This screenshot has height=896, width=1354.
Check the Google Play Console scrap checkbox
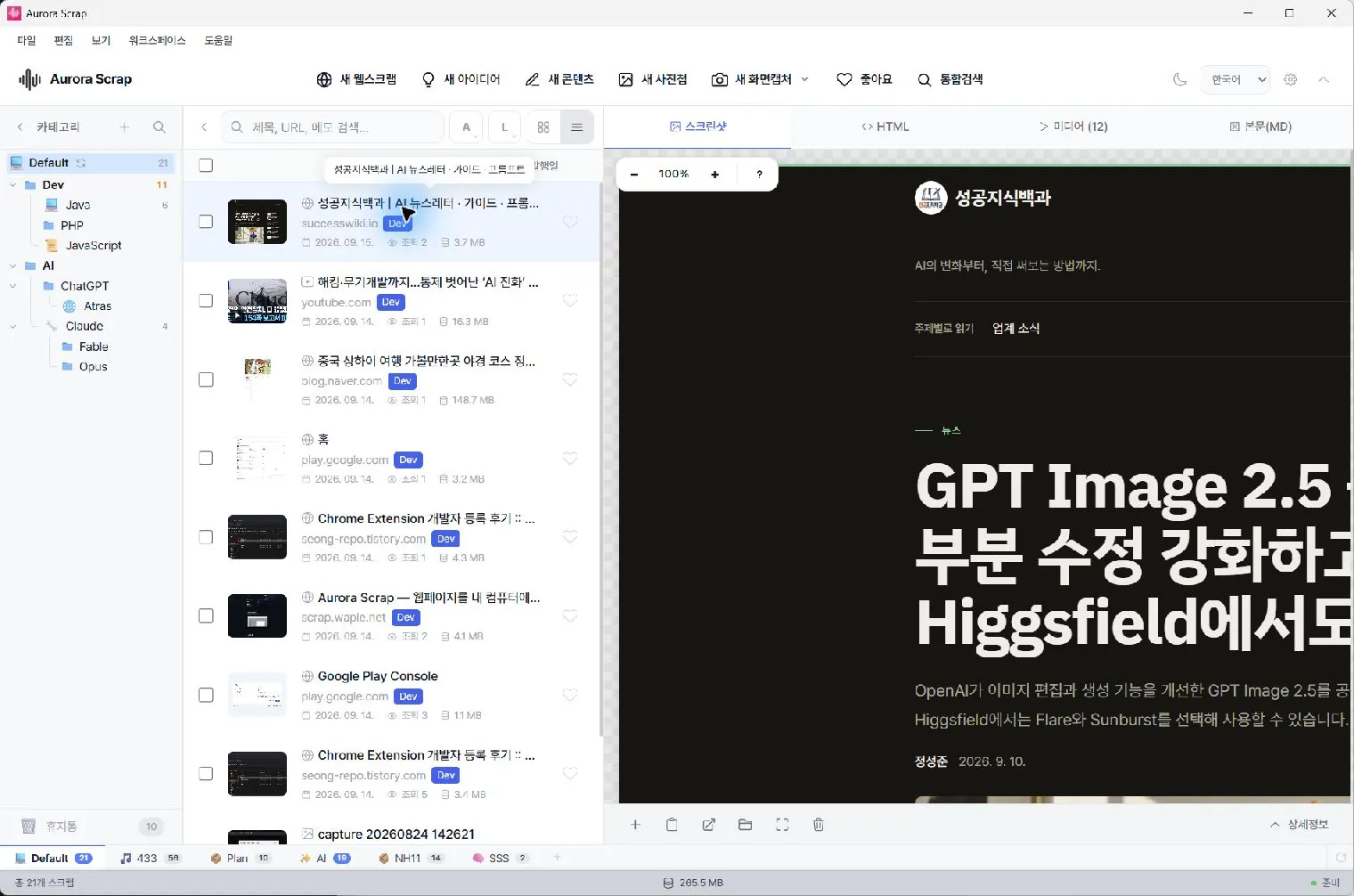[x=206, y=695]
